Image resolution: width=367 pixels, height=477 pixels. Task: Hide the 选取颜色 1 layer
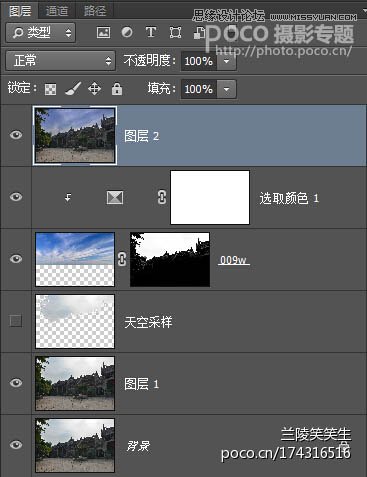(x=16, y=197)
